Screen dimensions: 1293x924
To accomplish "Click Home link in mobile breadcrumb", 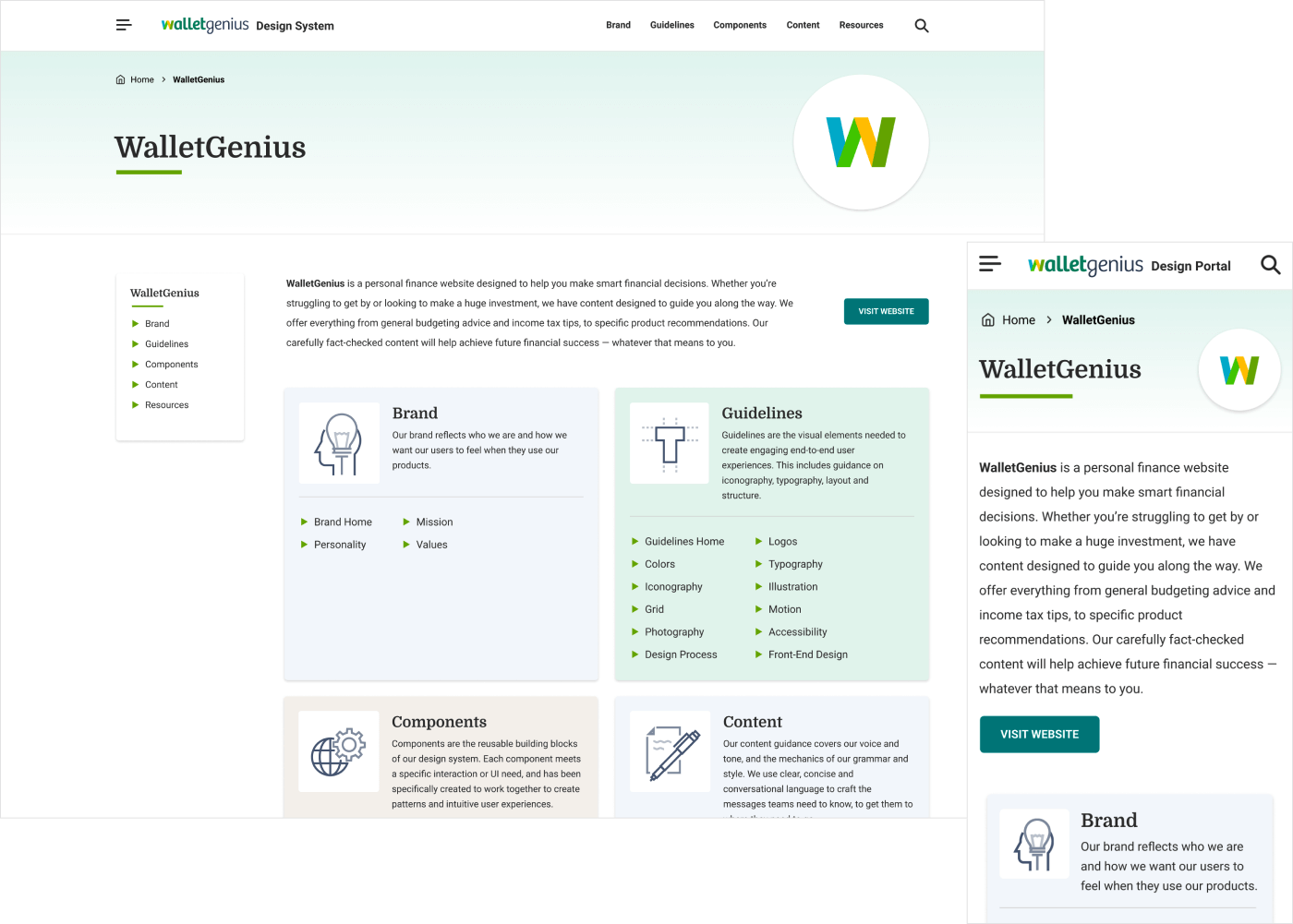I will click(1019, 319).
